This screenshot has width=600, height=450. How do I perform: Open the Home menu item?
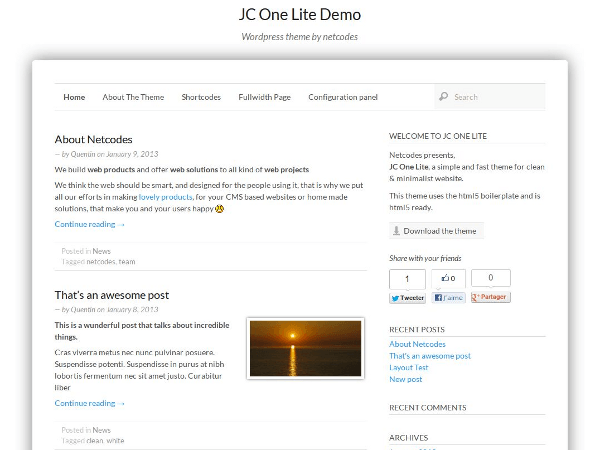[x=74, y=97]
